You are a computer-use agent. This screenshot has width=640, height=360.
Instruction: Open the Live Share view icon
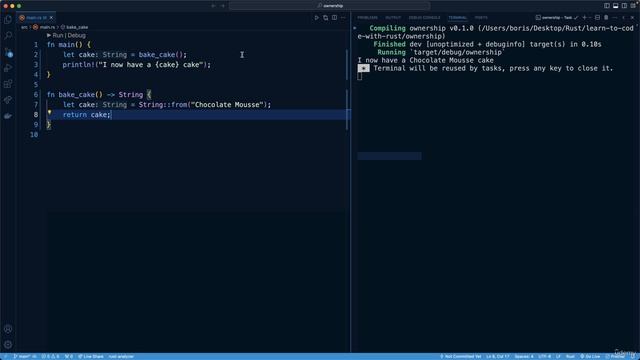point(8,100)
